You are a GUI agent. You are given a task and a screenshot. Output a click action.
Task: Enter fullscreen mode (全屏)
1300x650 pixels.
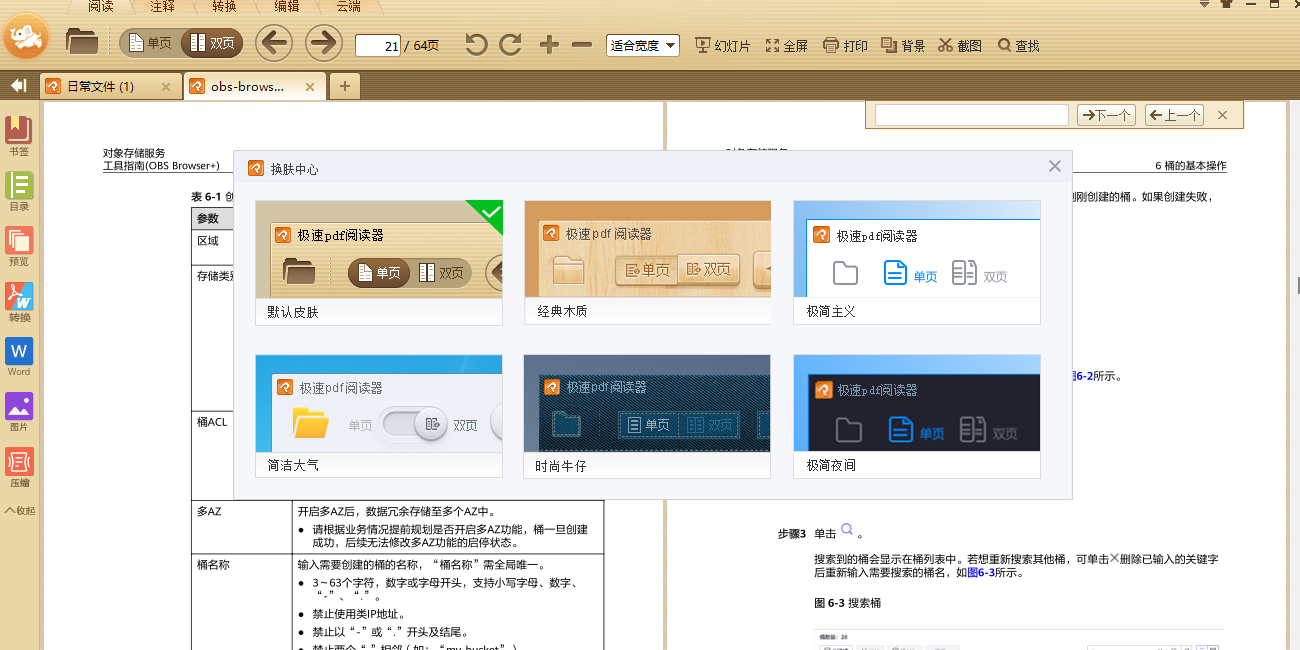coord(786,46)
